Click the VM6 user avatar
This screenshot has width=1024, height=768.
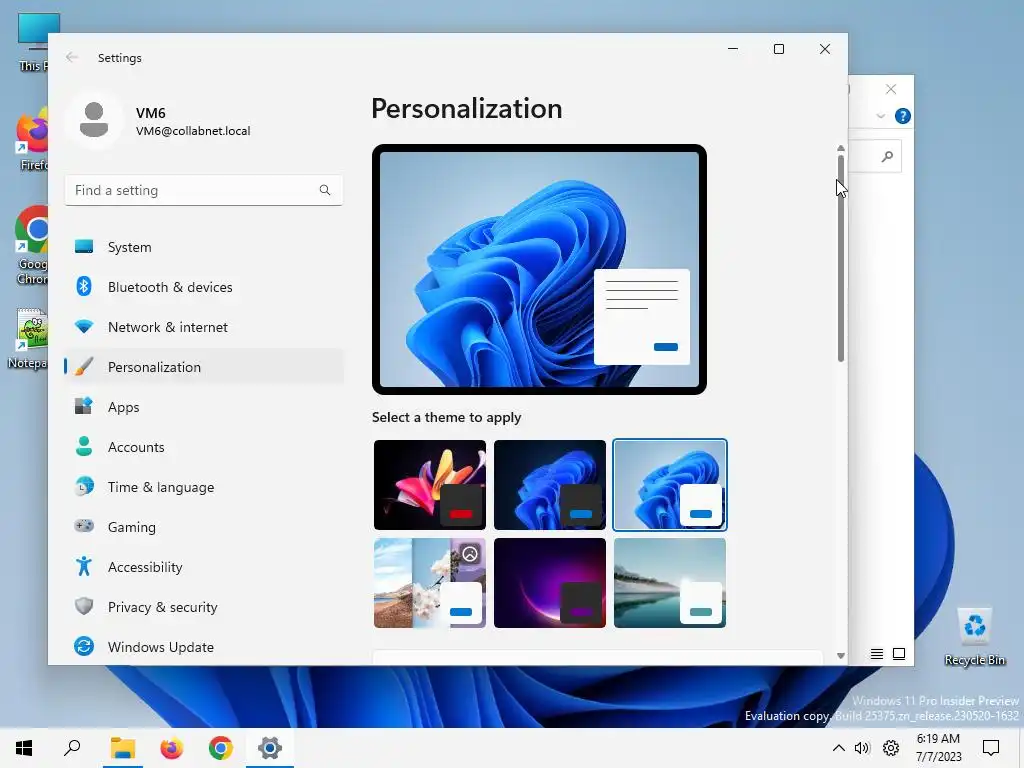tap(94, 120)
